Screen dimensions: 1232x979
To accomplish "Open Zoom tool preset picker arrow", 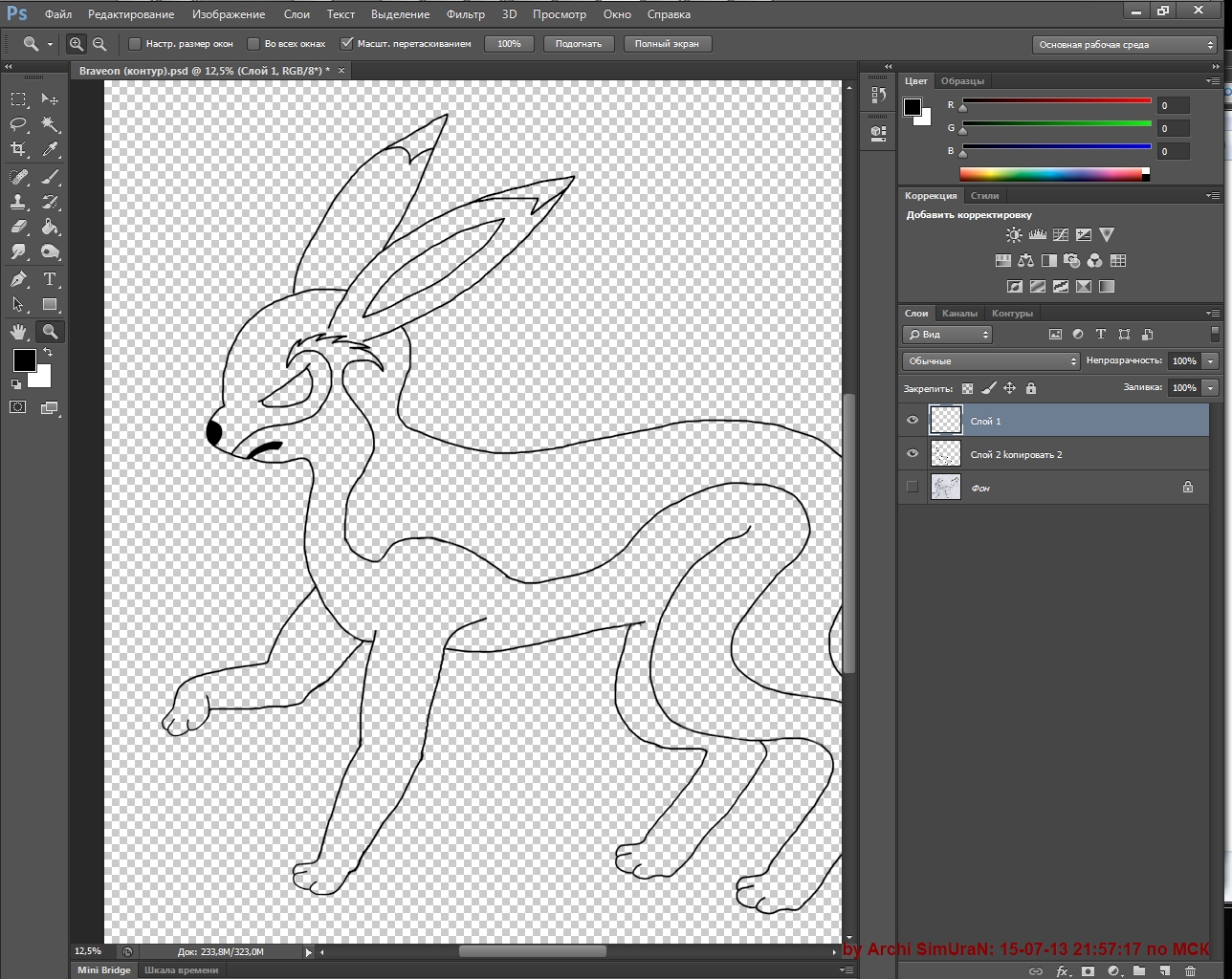I will [50, 44].
